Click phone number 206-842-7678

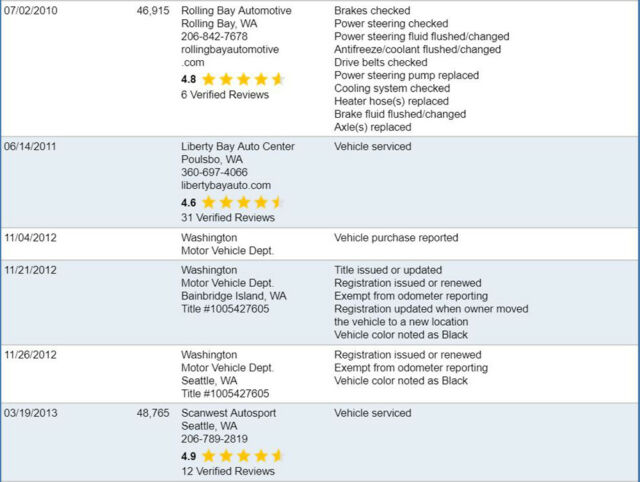(214, 36)
